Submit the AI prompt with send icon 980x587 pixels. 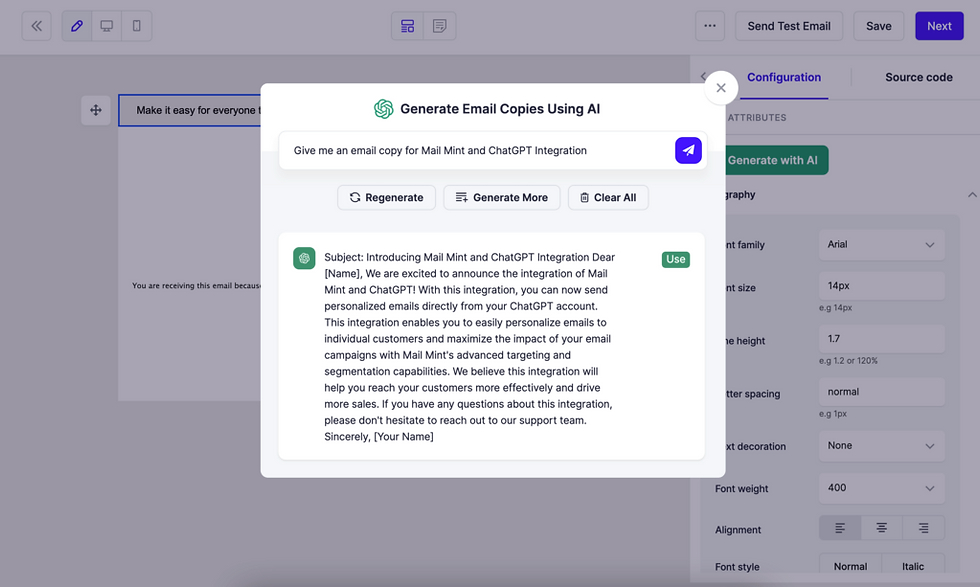click(688, 151)
